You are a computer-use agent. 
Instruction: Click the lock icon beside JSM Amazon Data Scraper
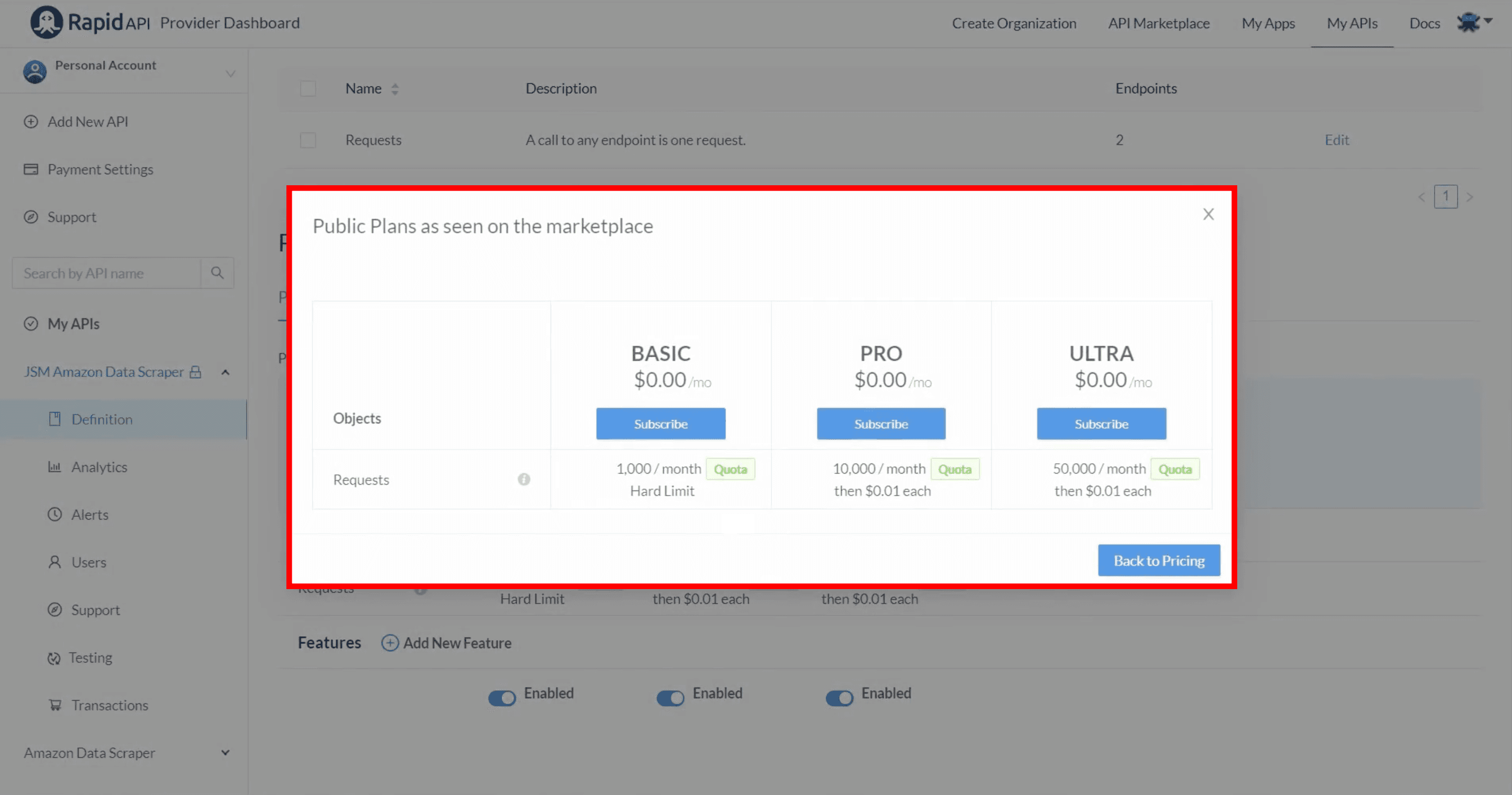coord(195,372)
